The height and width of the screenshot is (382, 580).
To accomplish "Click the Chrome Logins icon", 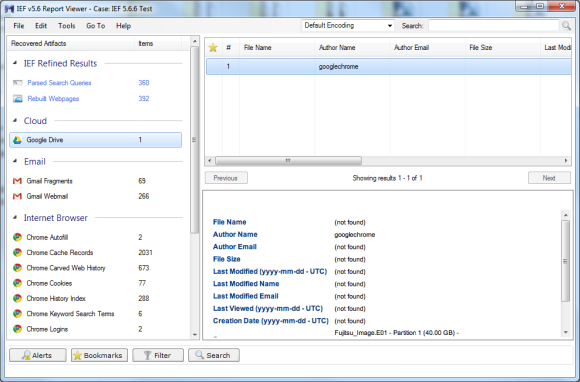I will (17, 329).
